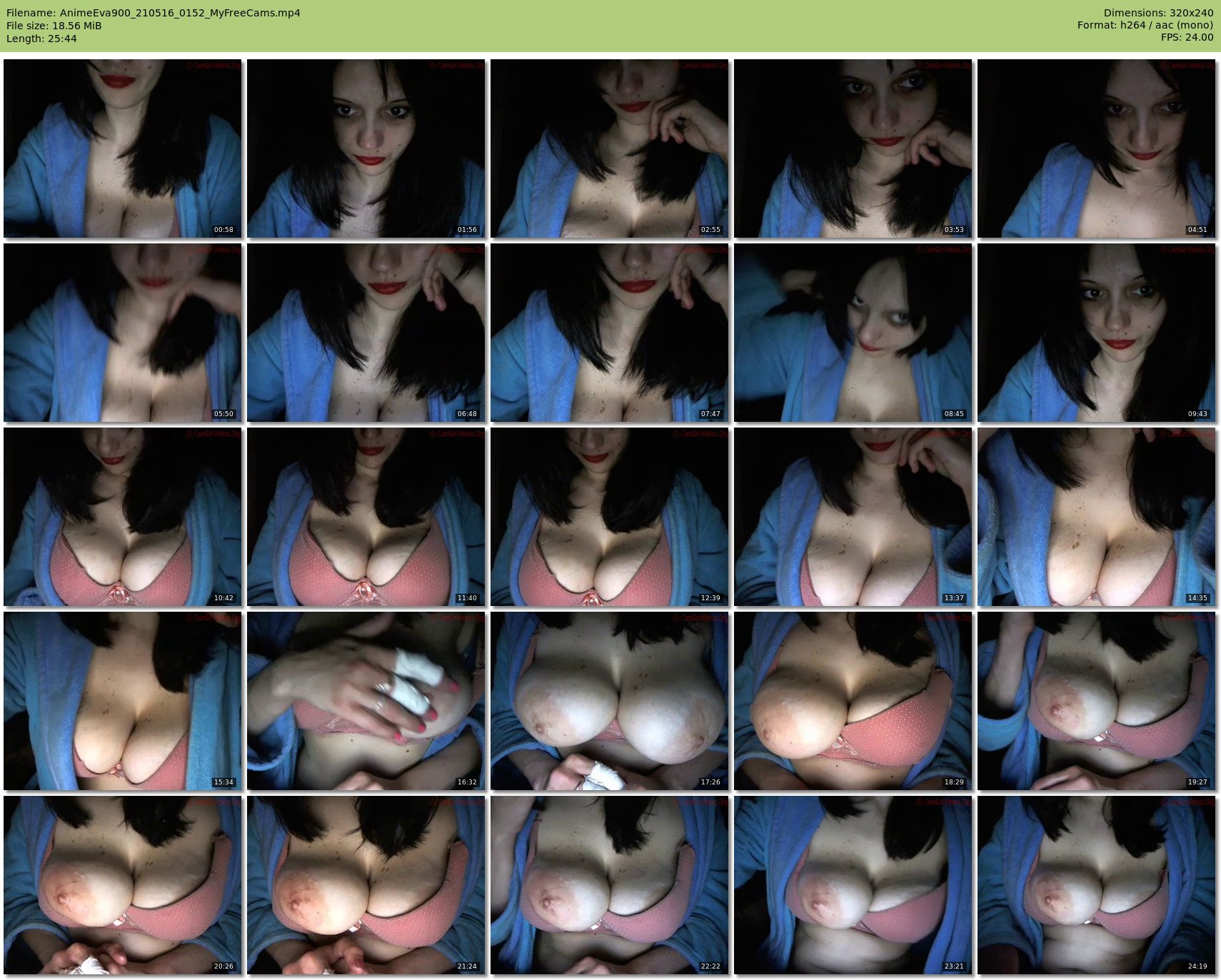The height and width of the screenshot is (980, 1221).
Task: Click the frame at timestamp 07:47
Action: (x=610, y=333)
